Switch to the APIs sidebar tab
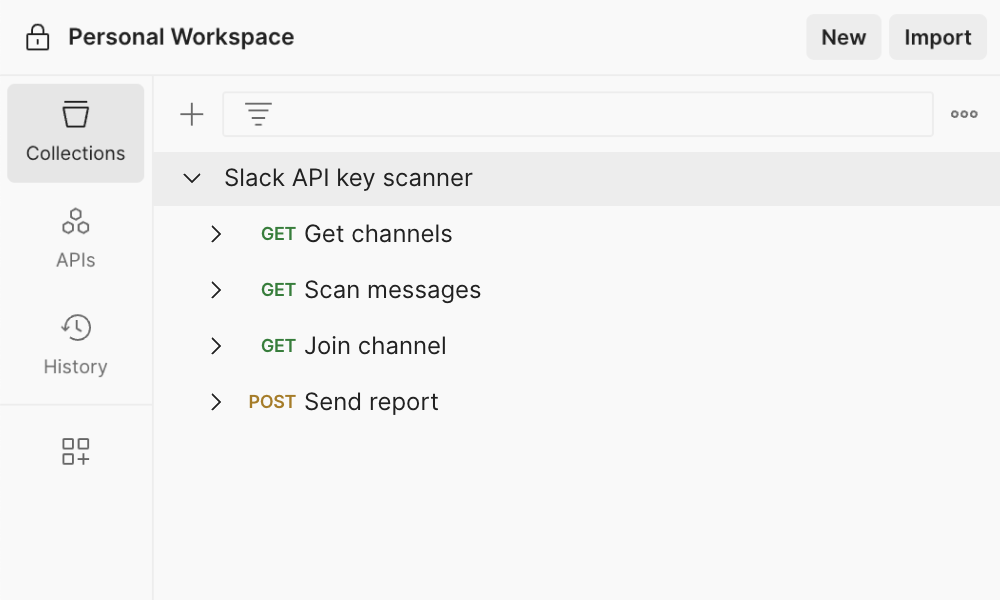This screenshot has width=1000, height=600. point(76,239)
